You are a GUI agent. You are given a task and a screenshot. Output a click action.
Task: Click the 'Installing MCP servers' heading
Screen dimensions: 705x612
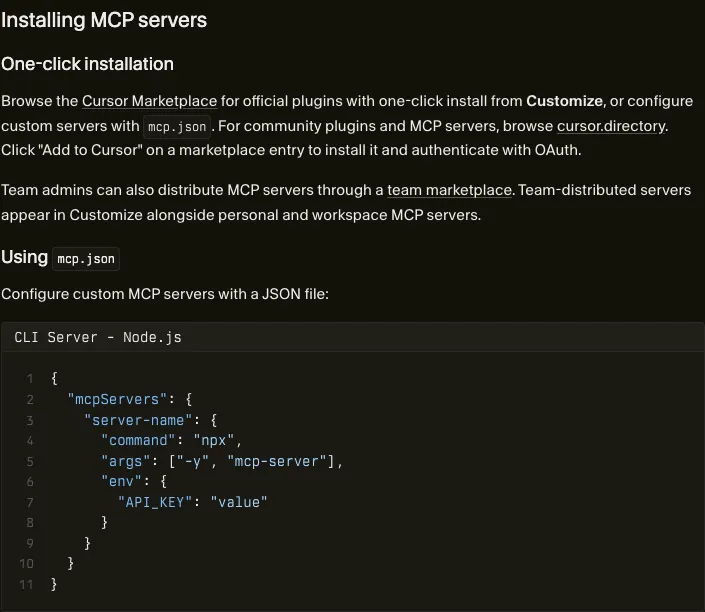tap(104, 20)
